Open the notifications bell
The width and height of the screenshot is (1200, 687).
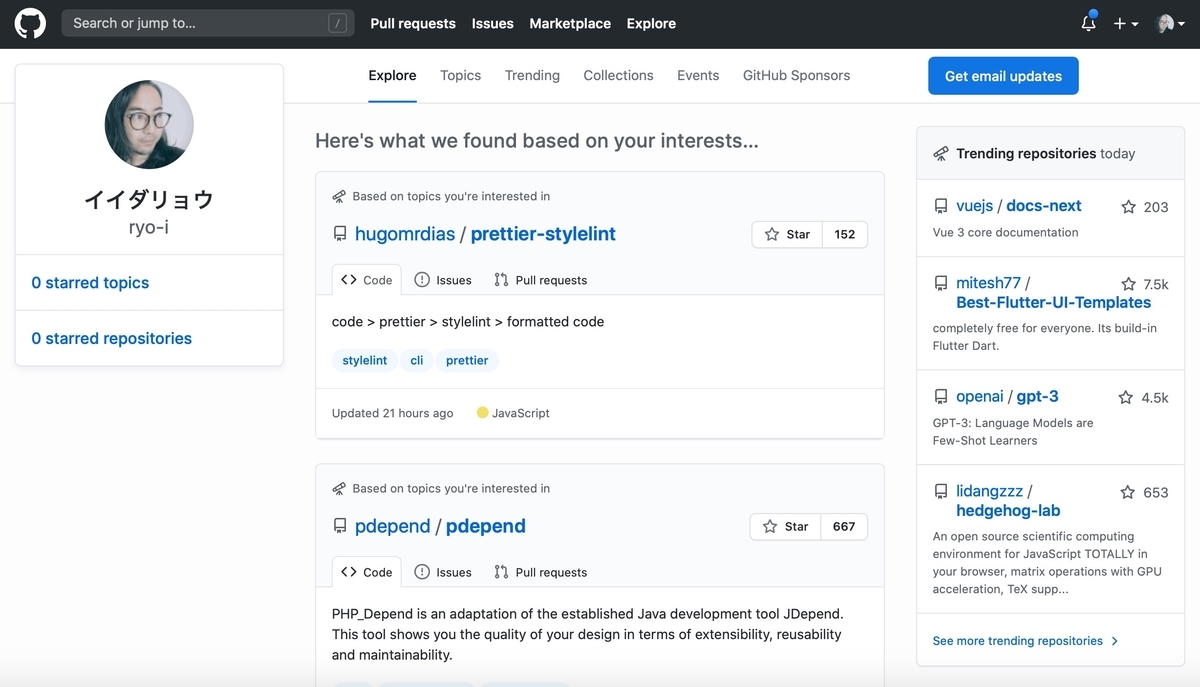[x=1089, y=22]
